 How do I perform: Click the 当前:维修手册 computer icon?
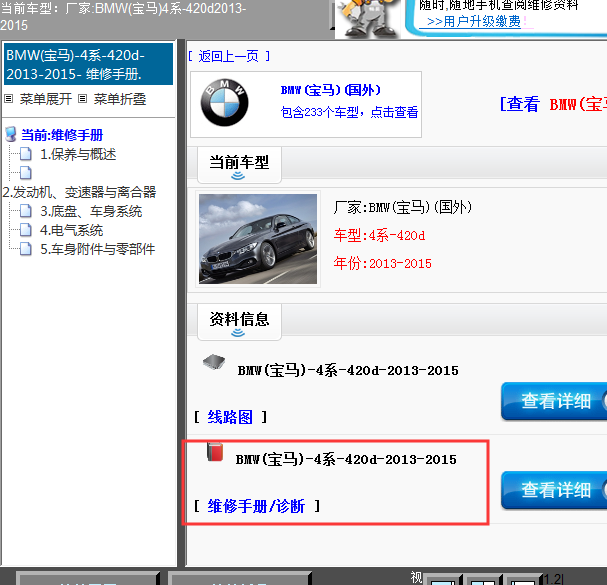[x=11, y=134]
